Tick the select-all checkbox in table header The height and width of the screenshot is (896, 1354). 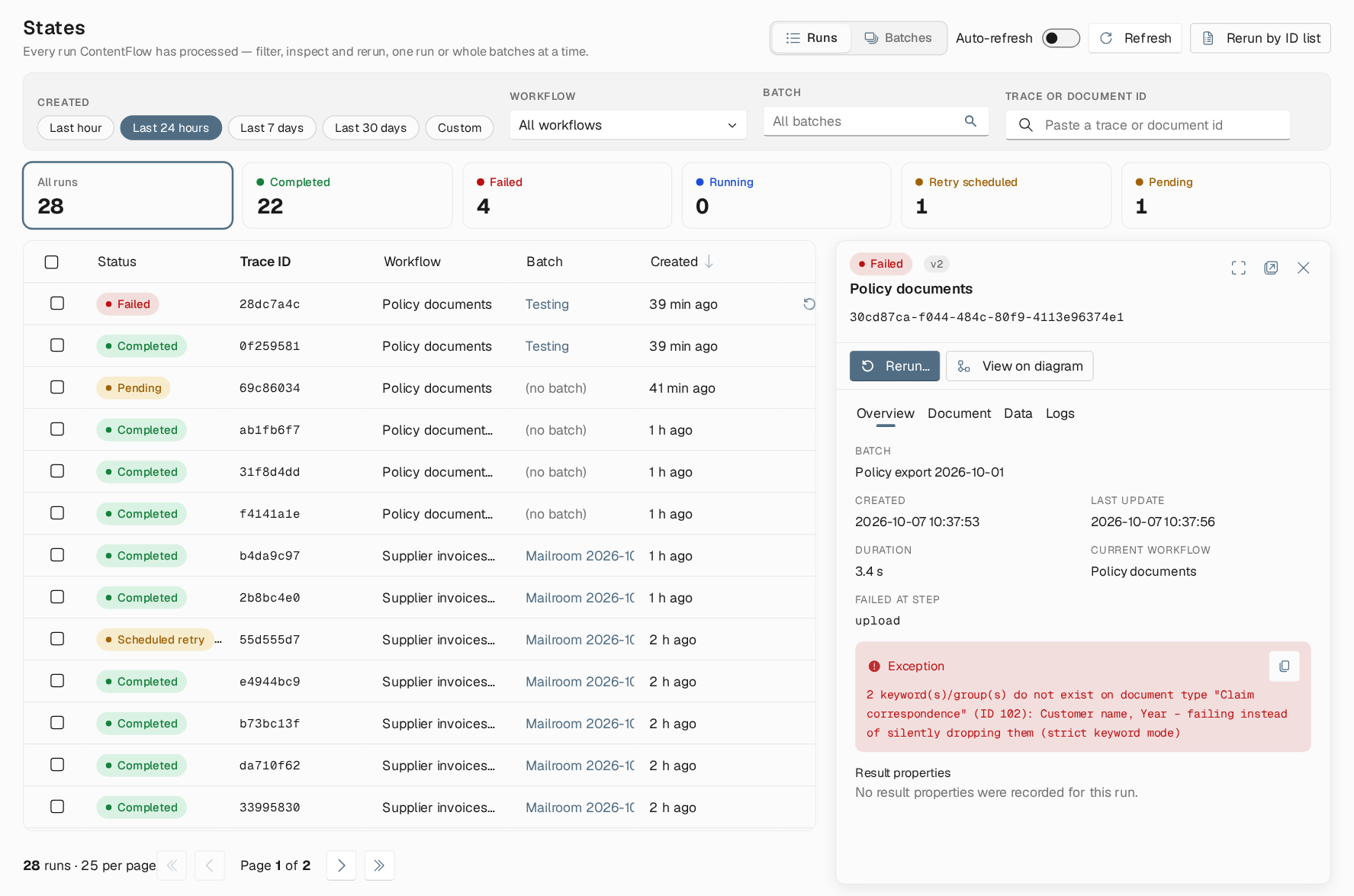pyautogui.click(x=52, y=262)
